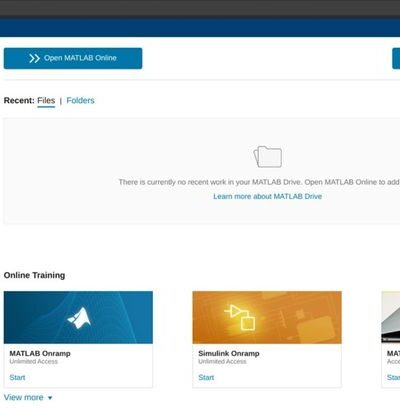Screen dimensions: 400x409
Task: Open the Simulink Onramp course thumbnail
Action: tap(267, 317)
